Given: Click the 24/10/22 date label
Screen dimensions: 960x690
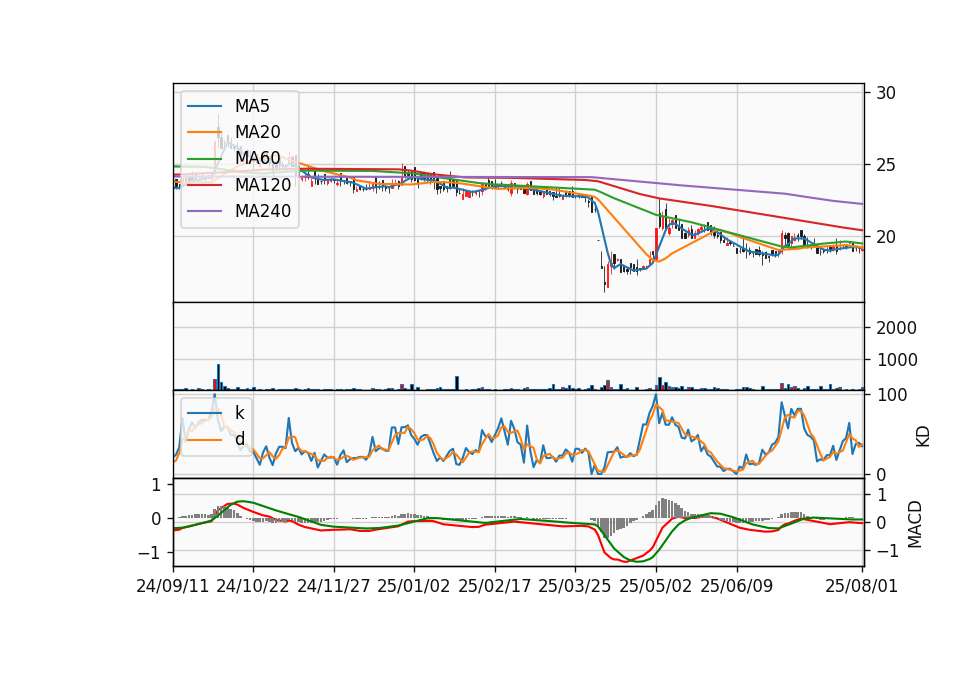Looking at the screenshot, I should [x=253, y=586].
